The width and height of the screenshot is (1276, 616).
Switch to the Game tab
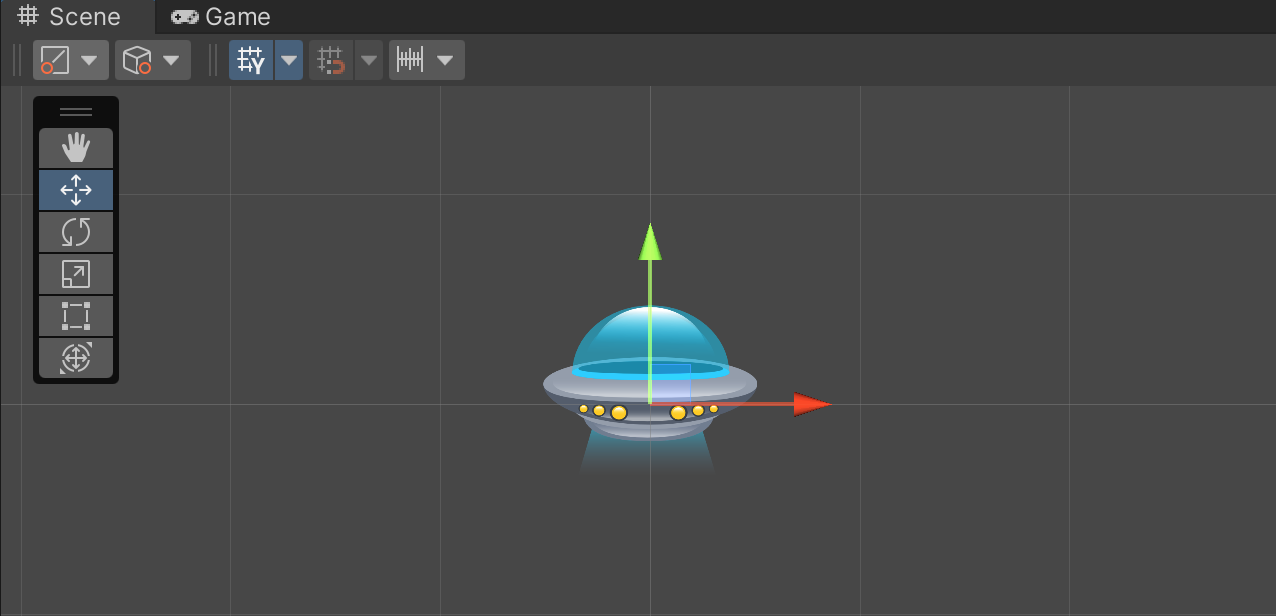point(222,17)
